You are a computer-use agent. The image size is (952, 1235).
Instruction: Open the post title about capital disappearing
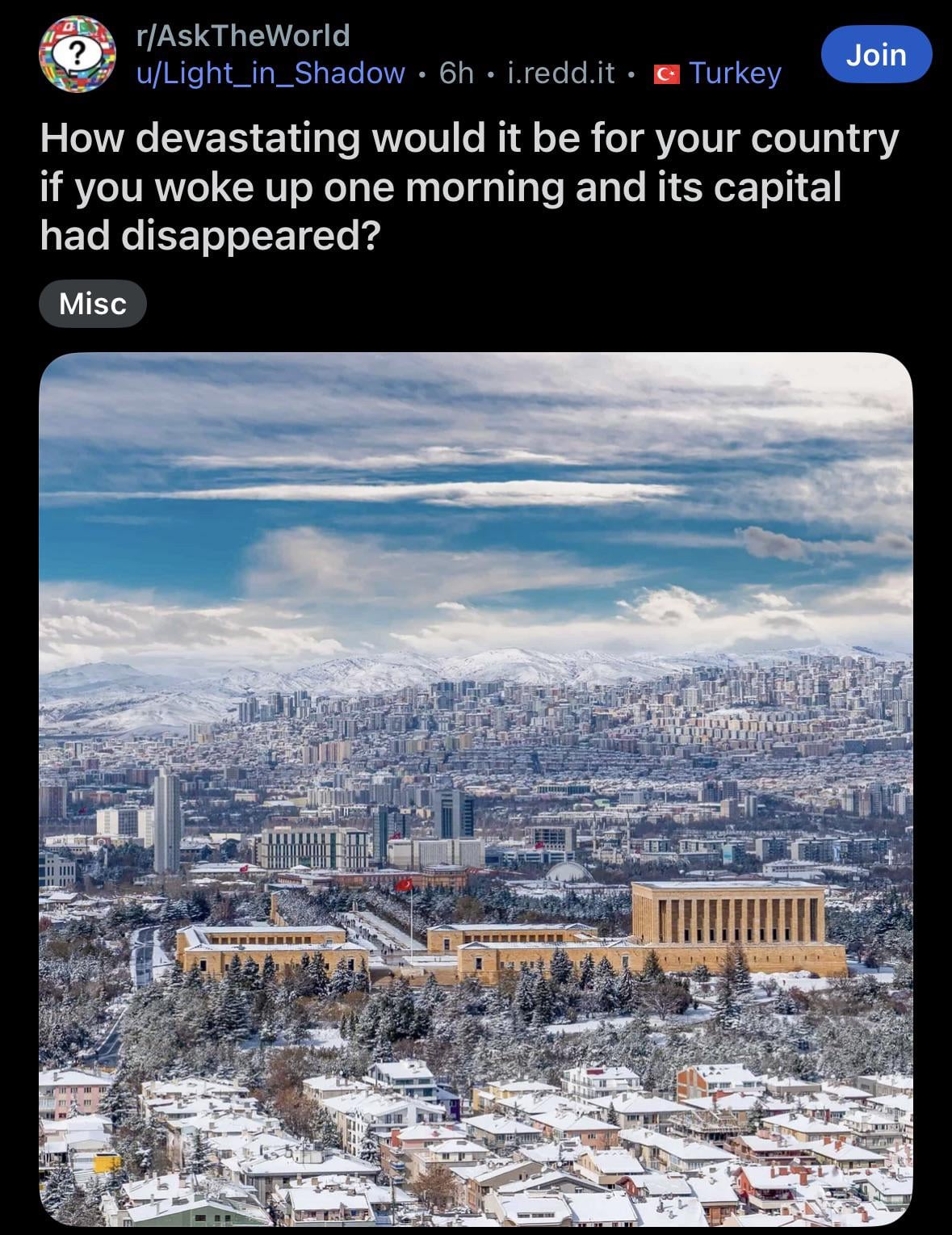(468, 187)
